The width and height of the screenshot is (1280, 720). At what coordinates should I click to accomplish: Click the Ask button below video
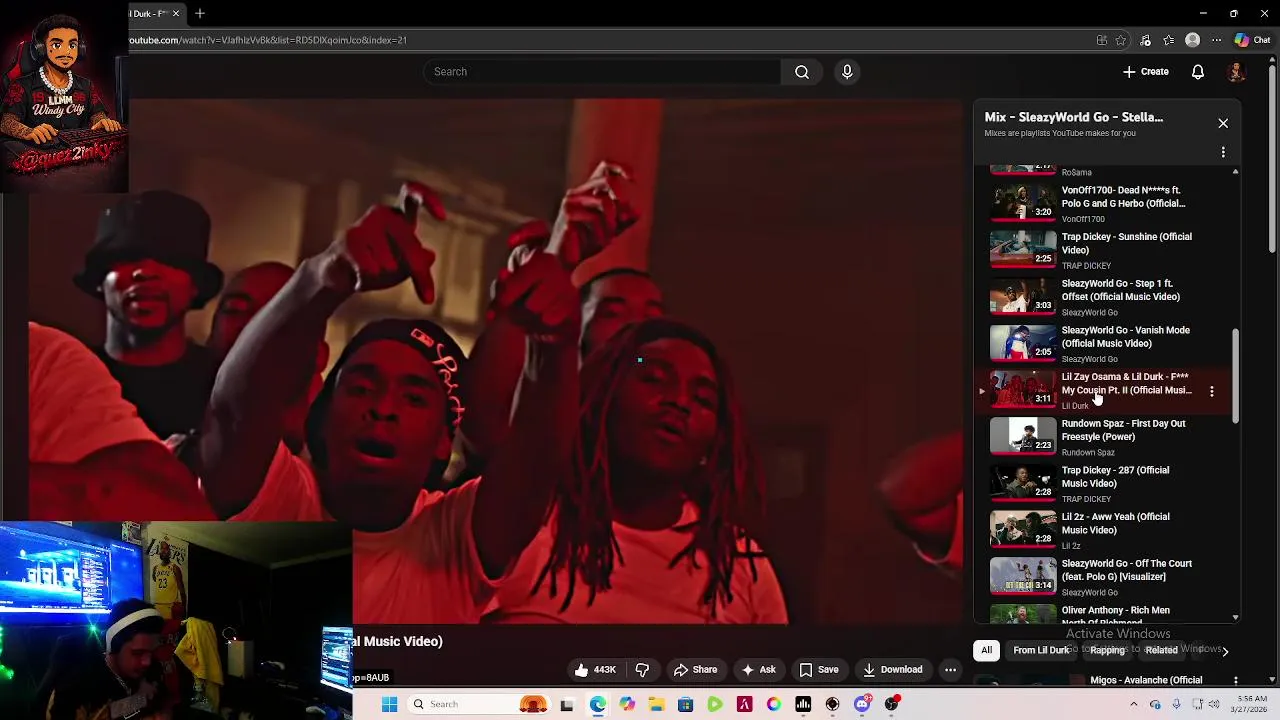758,670
